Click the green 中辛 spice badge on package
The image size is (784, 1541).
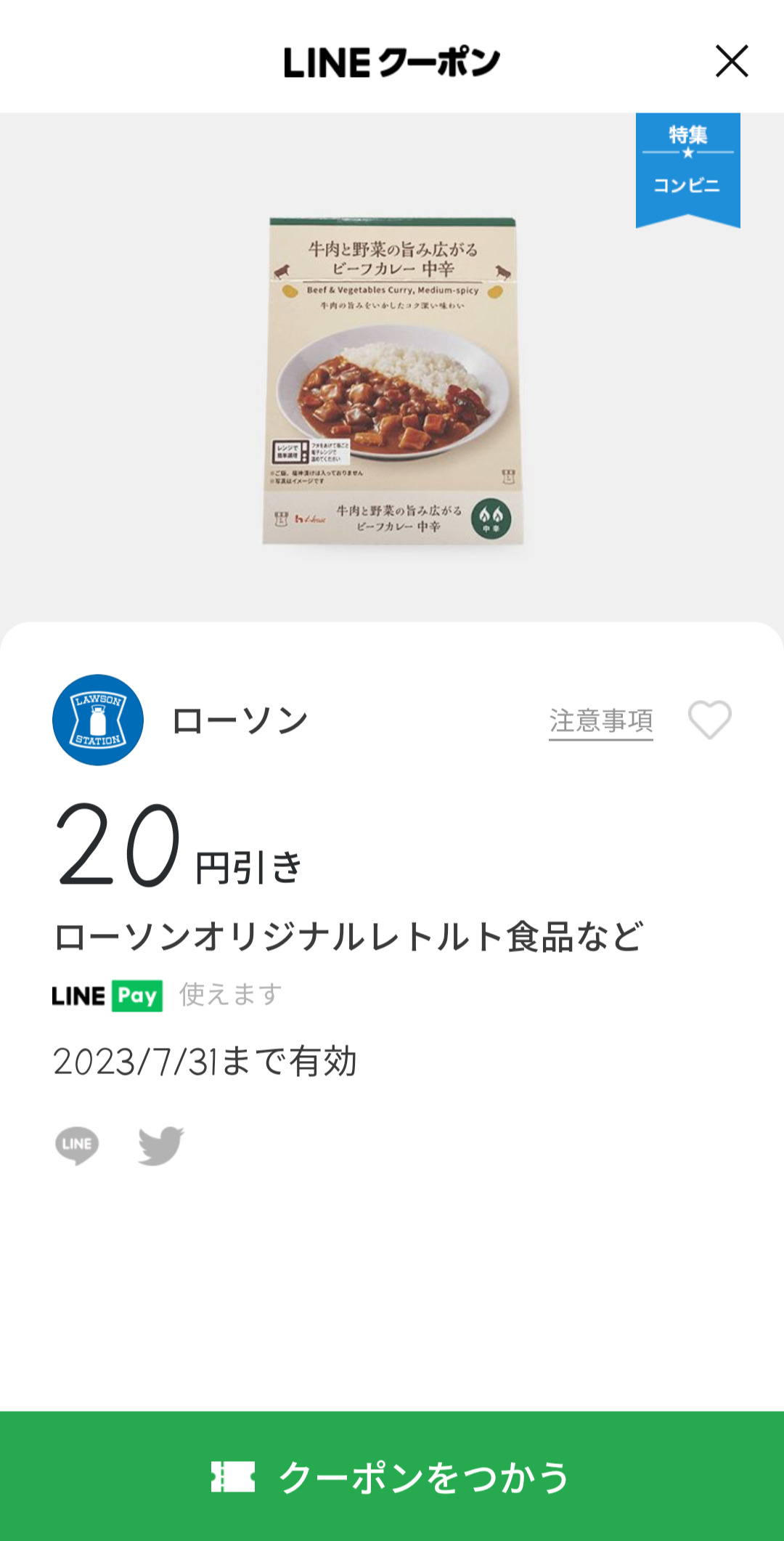click(491, 519)
